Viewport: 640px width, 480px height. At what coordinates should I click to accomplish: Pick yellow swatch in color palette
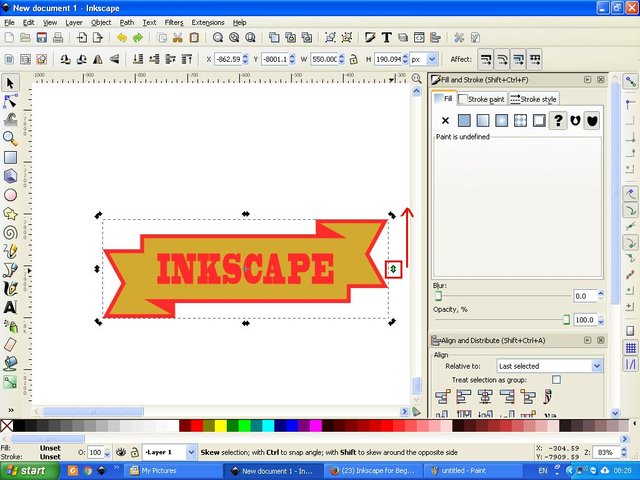(221, 426)
